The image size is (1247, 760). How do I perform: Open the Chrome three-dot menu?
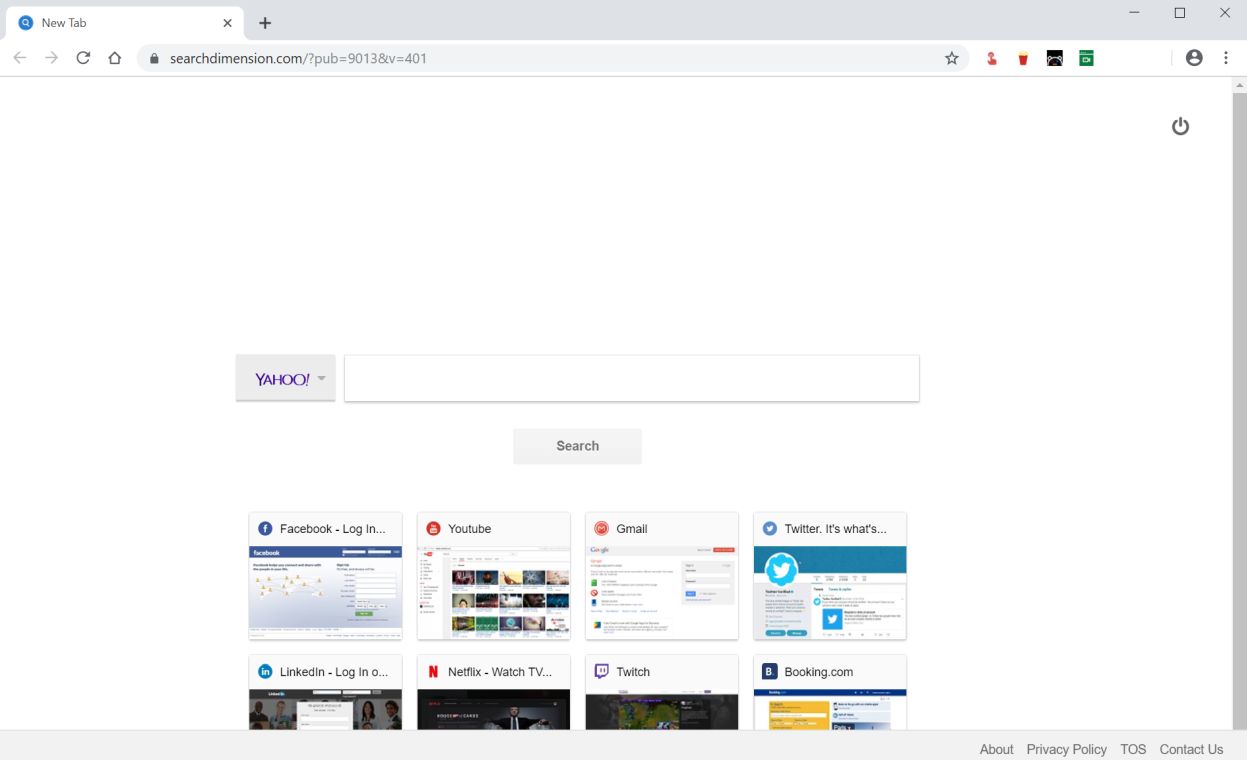1226,58
